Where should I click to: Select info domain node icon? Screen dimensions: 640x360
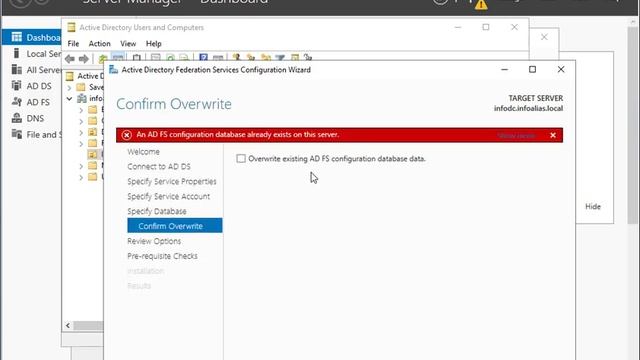[x=82, y=98]
